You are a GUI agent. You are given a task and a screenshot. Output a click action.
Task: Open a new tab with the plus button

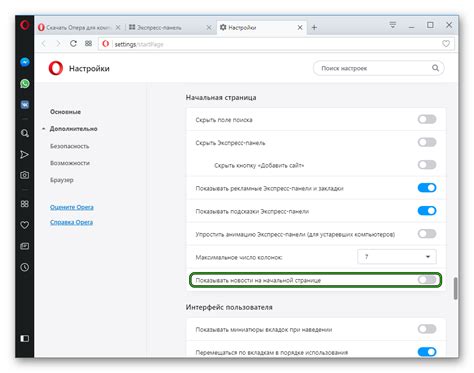pos(314,28)
